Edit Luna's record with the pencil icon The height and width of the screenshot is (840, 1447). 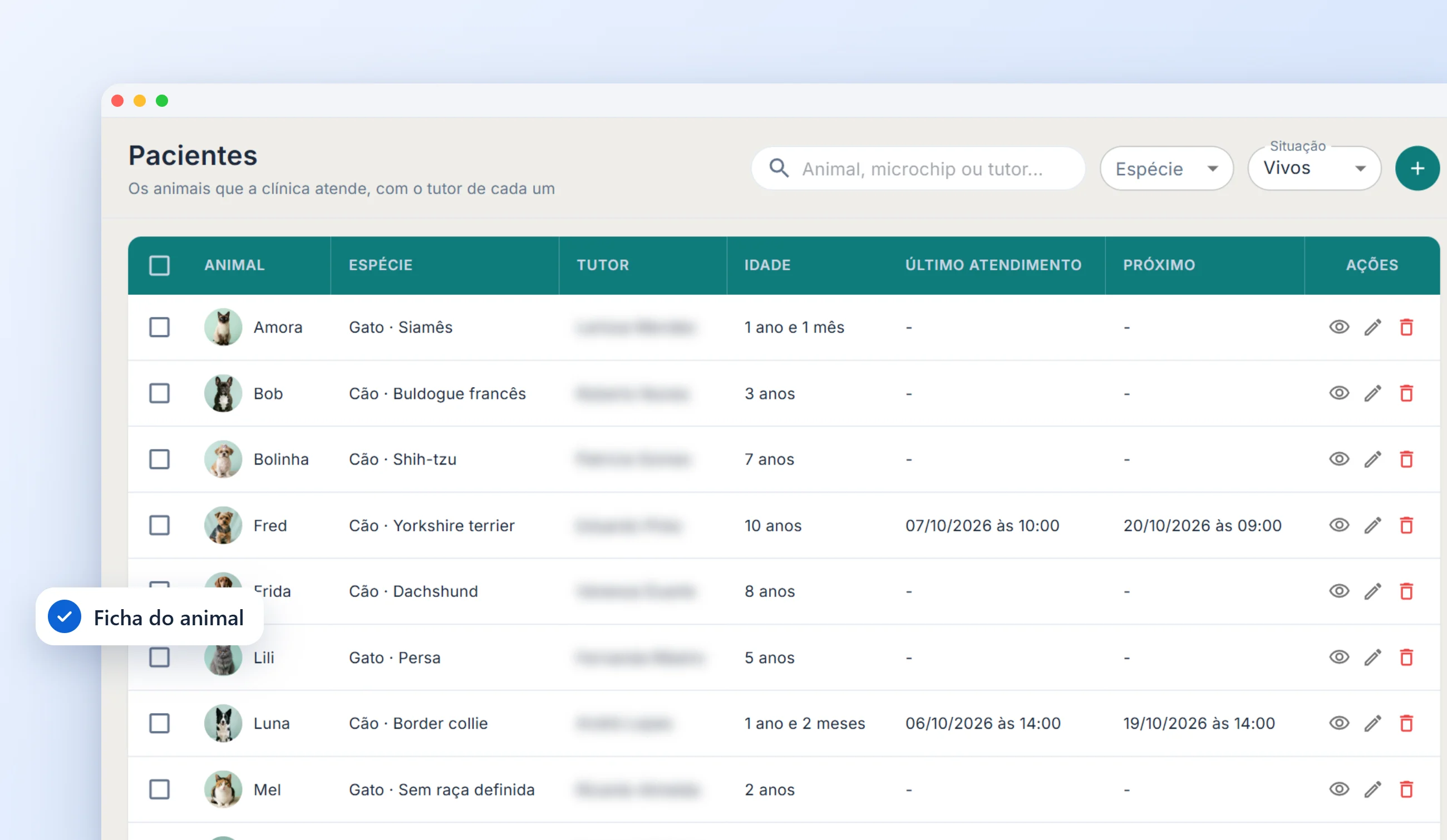coord(1372,724)
